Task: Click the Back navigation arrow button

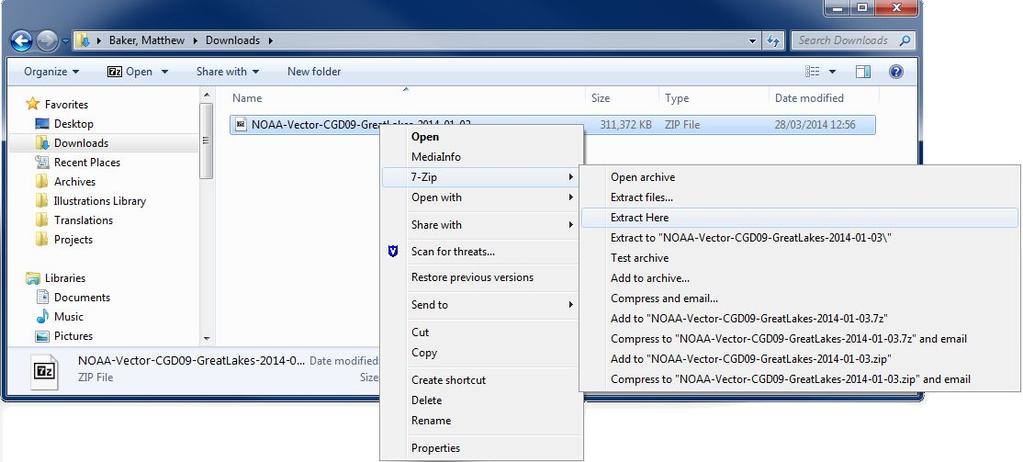Action: click(x=22, y=41)
